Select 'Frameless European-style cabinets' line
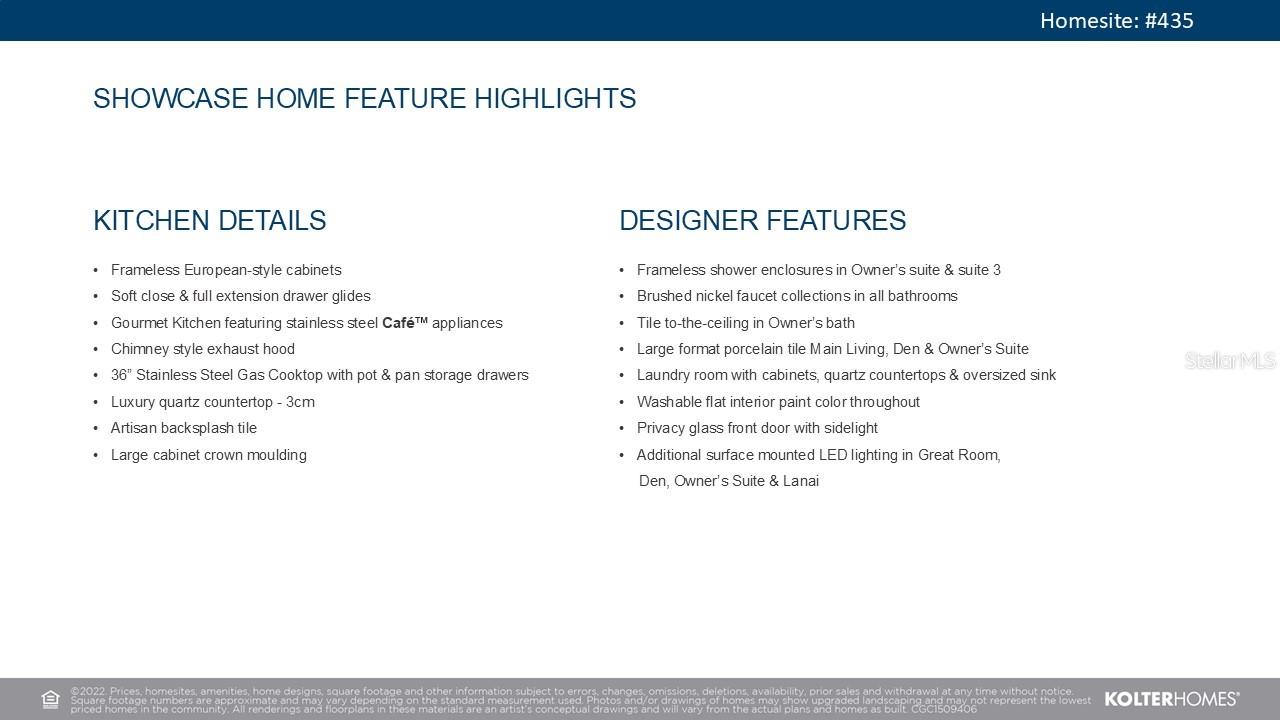 click(x=226, y=270)
